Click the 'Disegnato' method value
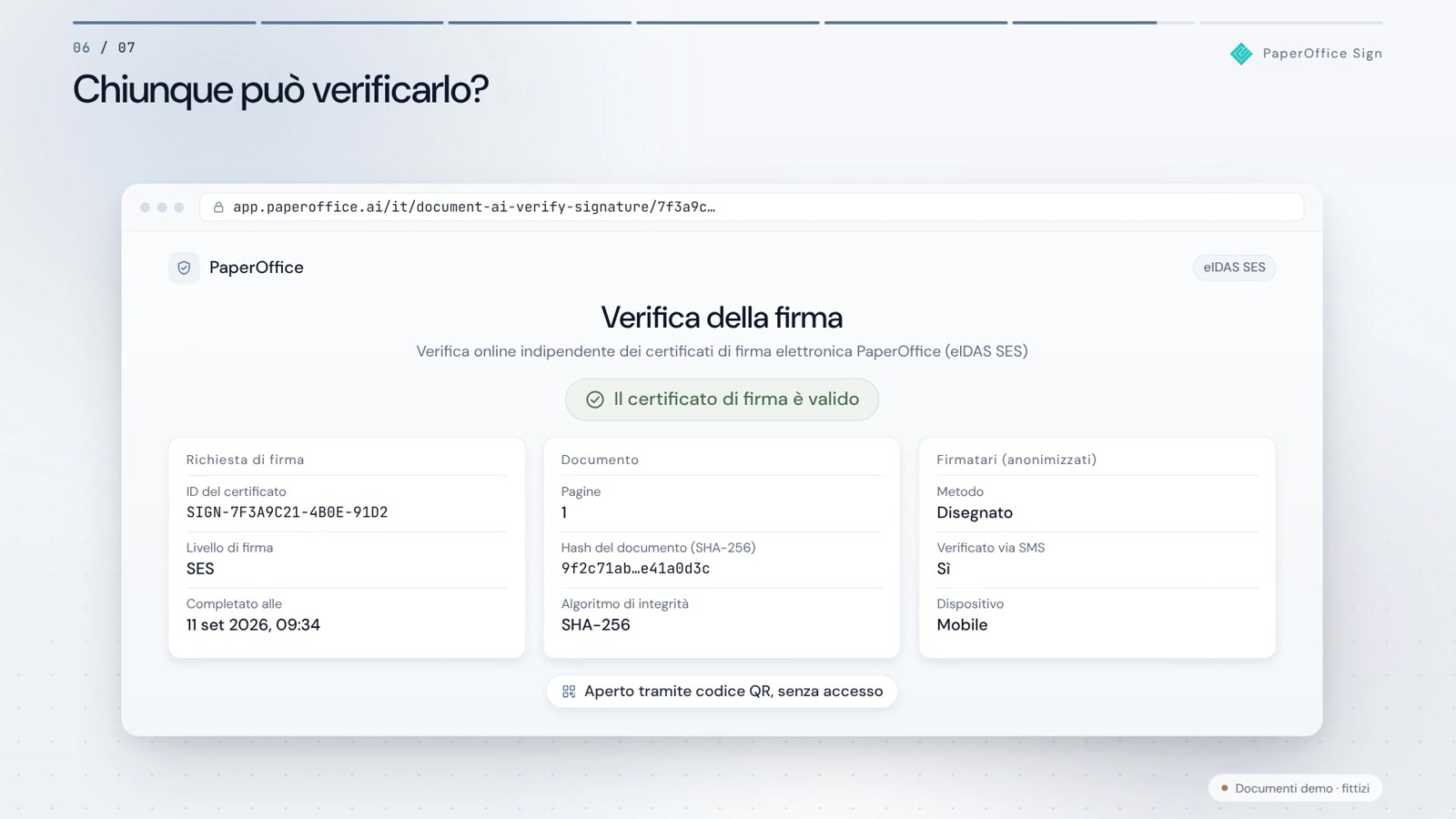 point(975,512)
